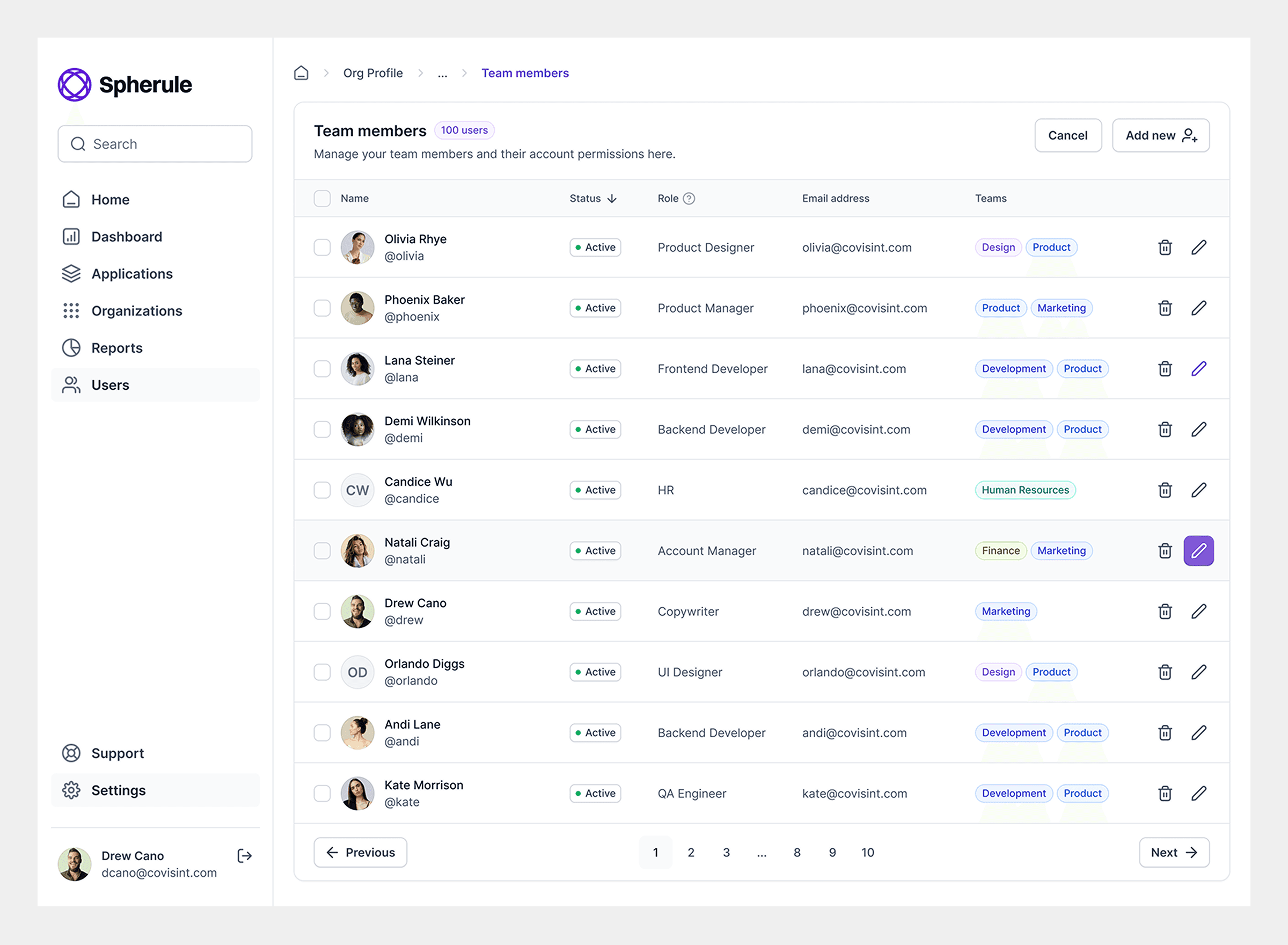Click the home breadcrumb icon
This screenshot has width=1288, height=945.
tap(301, 73)
